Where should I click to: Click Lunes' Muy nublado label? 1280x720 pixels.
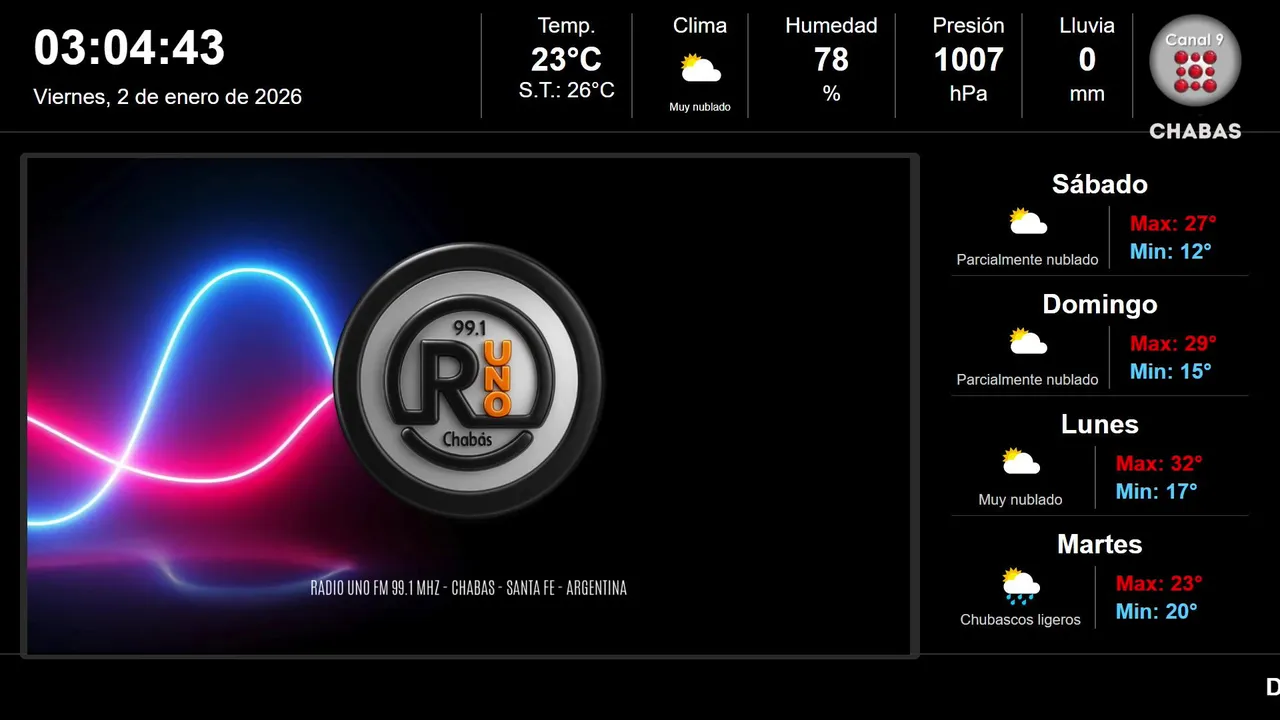[1020, 500]
